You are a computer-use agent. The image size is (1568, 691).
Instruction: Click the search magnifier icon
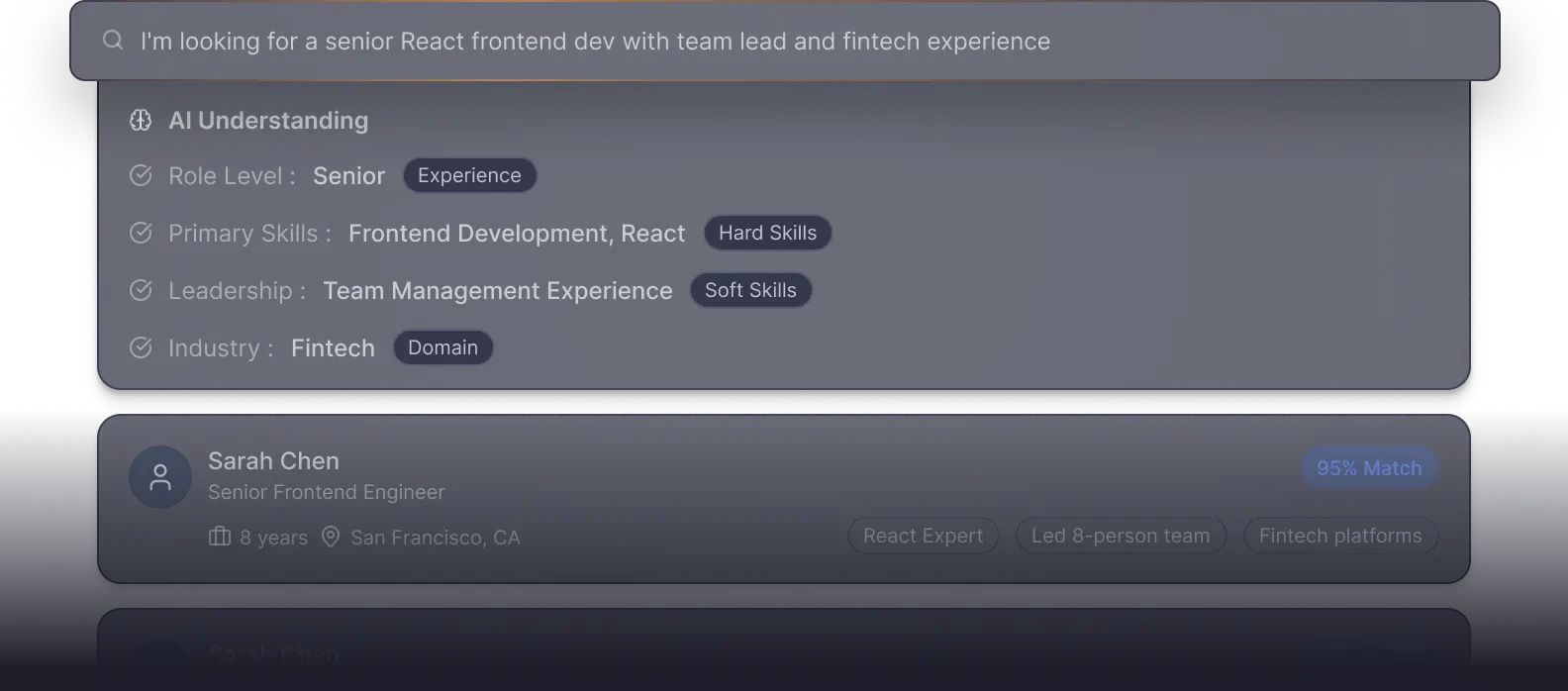(x=113, y=41)
